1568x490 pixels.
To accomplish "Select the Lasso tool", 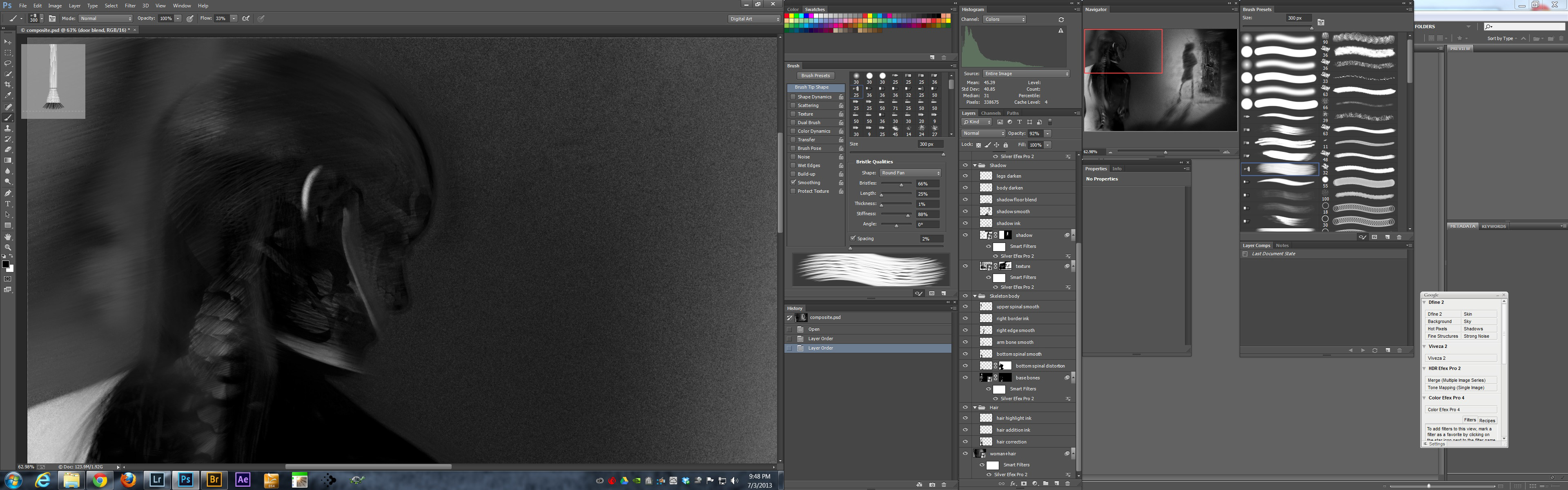I will tap(8, 63).
